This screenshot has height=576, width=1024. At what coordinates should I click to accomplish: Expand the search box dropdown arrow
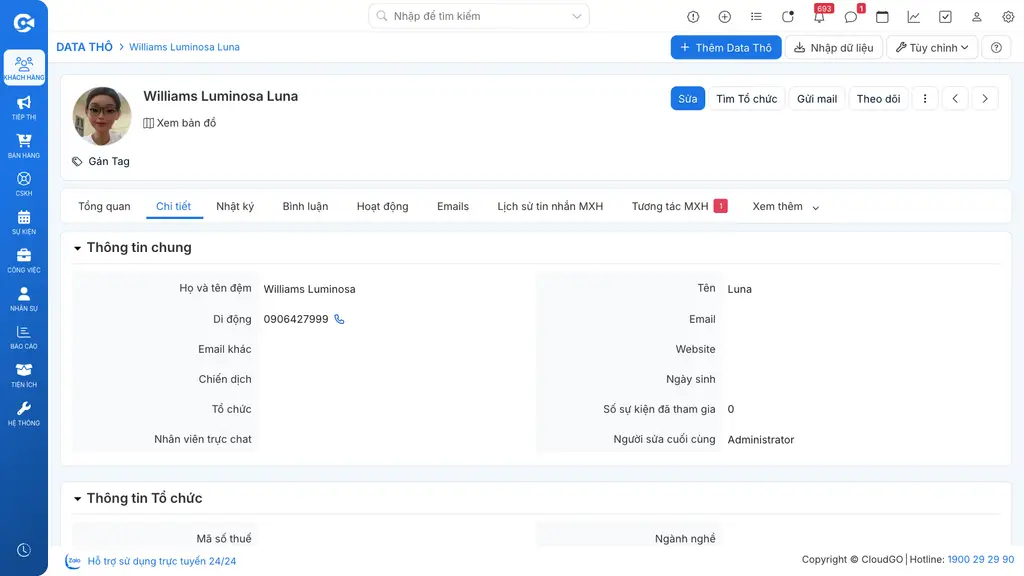[577, 16]
